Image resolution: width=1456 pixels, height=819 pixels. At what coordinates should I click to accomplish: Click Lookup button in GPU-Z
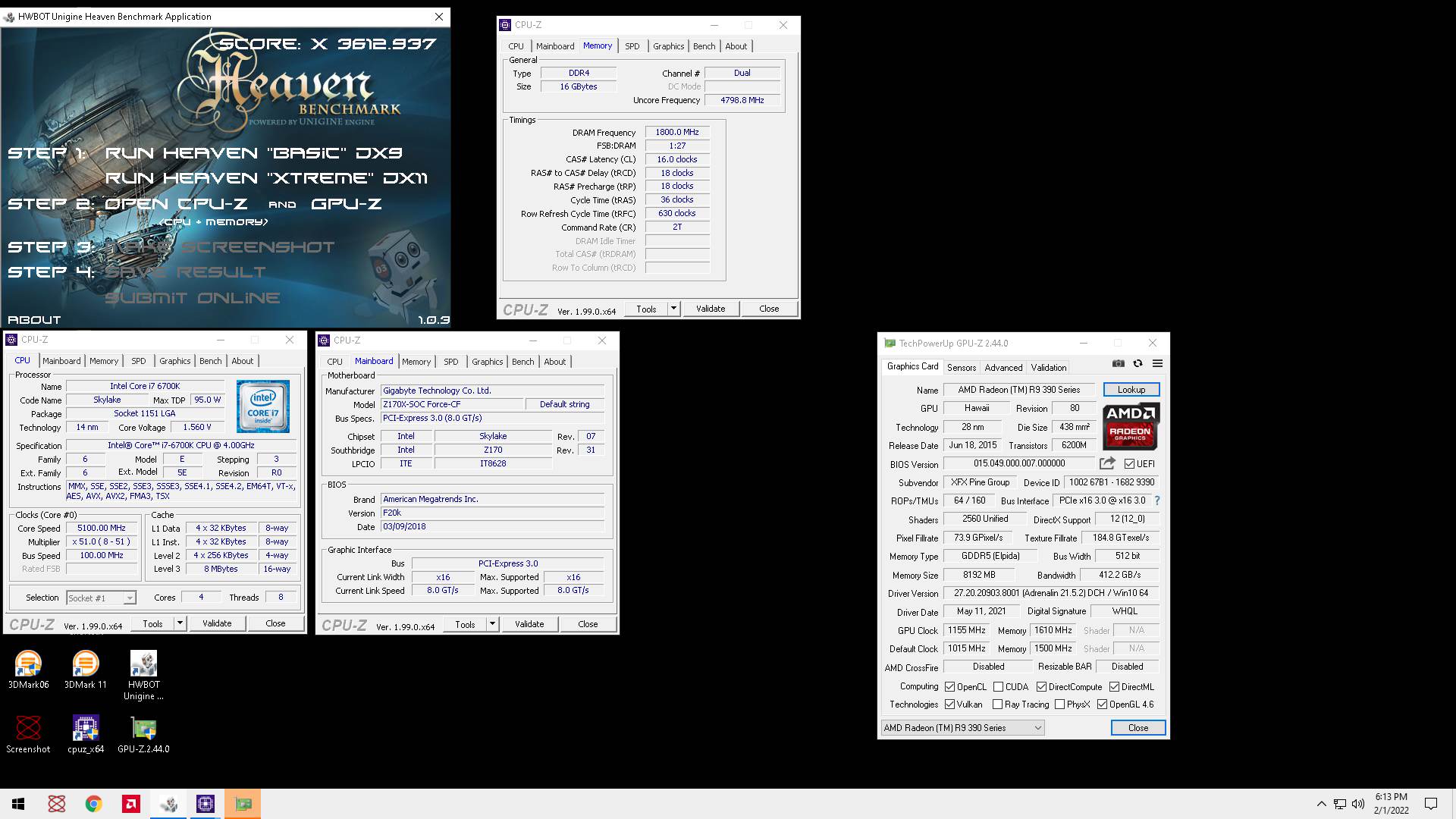(1131, 390)
